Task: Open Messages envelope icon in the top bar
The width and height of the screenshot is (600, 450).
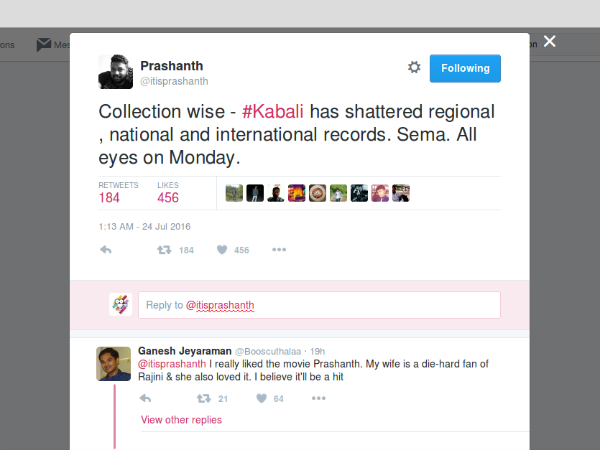Action: pyautogui.click(x=44, y=44)
